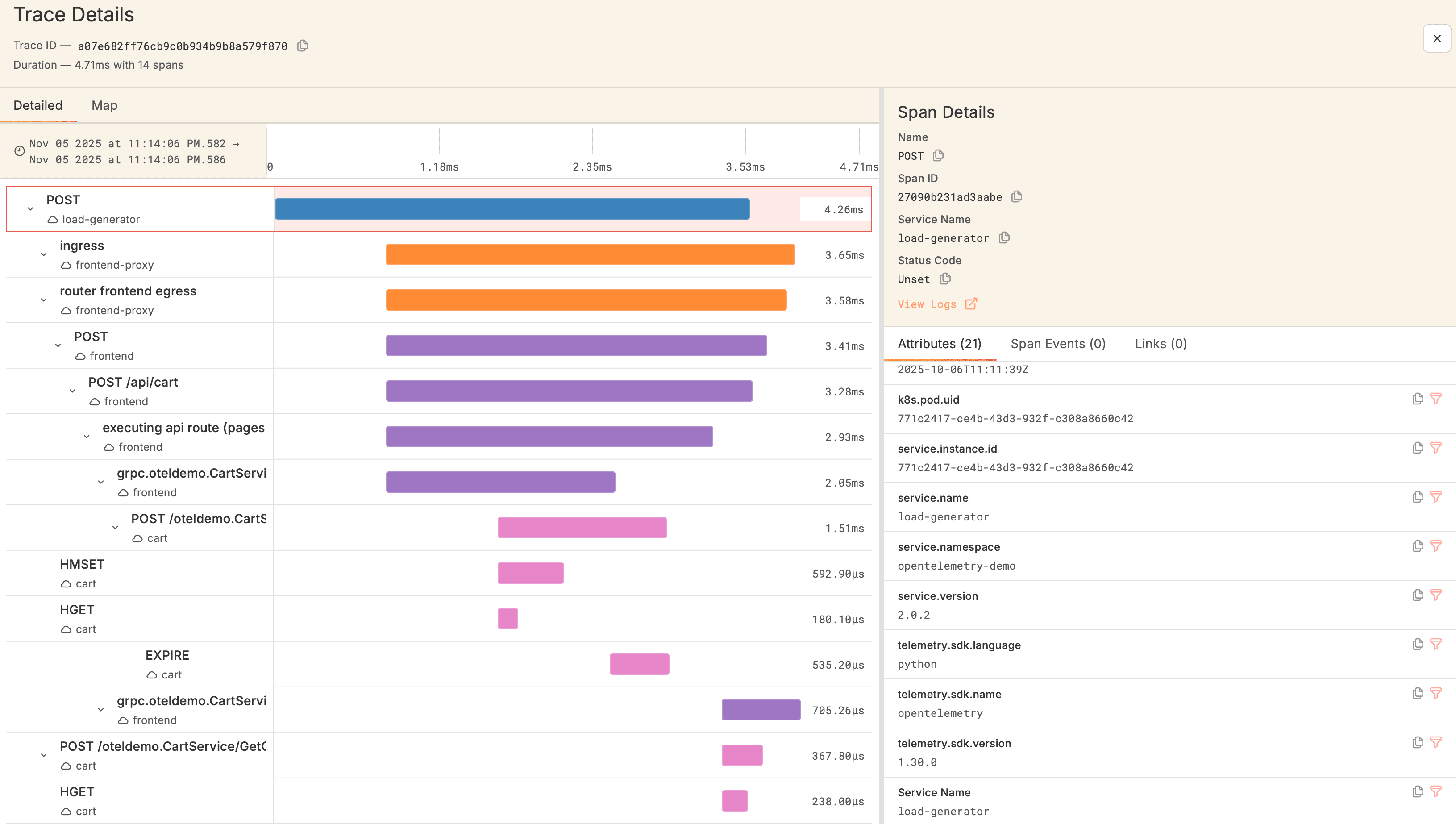1456x824 pixels.
Task: Switch to the Map tab
Action: click(104, 105)
